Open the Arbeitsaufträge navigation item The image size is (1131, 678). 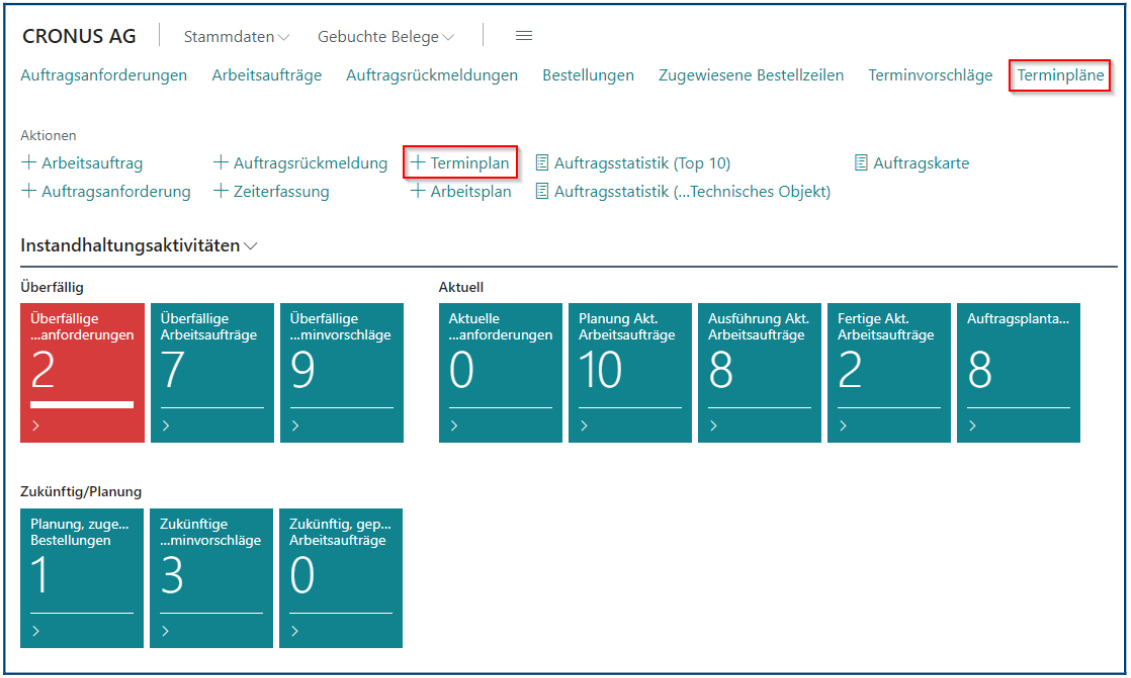(x=266, y=75)
